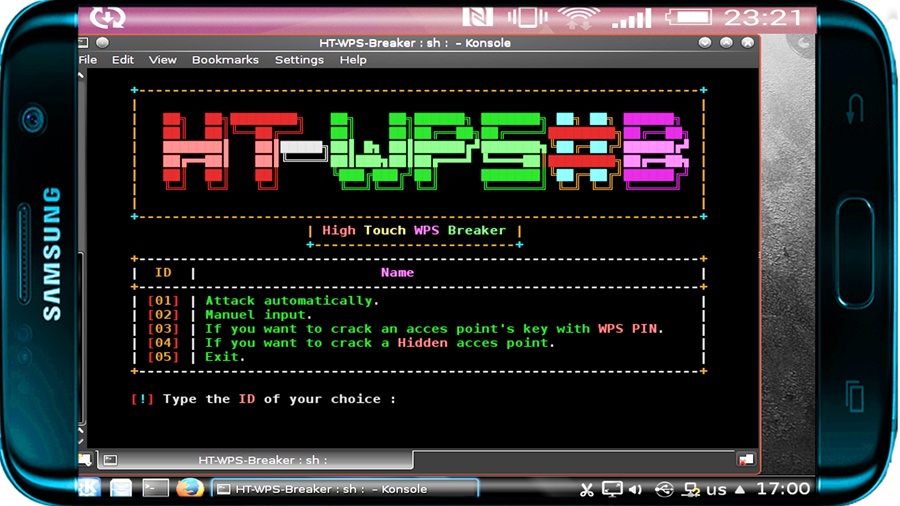900x506 pixels.
Task: Open the File menu in Konsole
Action: tap(88, 60)
